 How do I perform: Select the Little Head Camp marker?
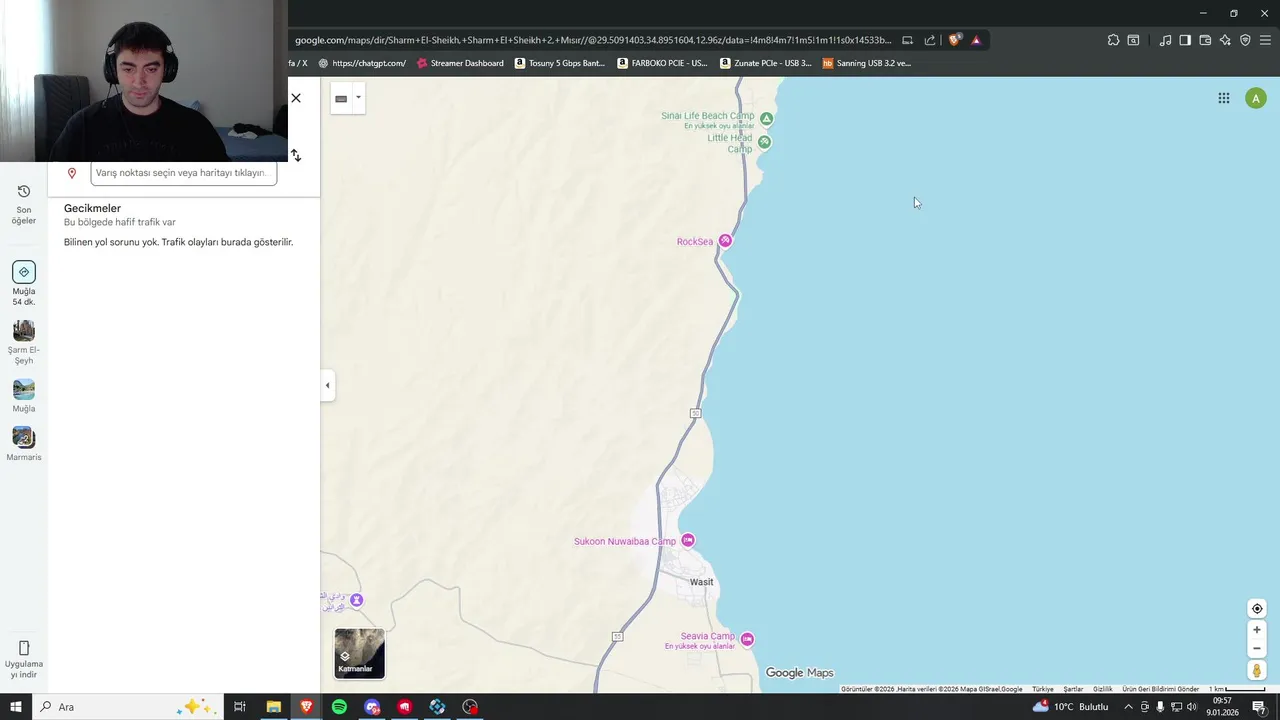click(x=764, y=142)
